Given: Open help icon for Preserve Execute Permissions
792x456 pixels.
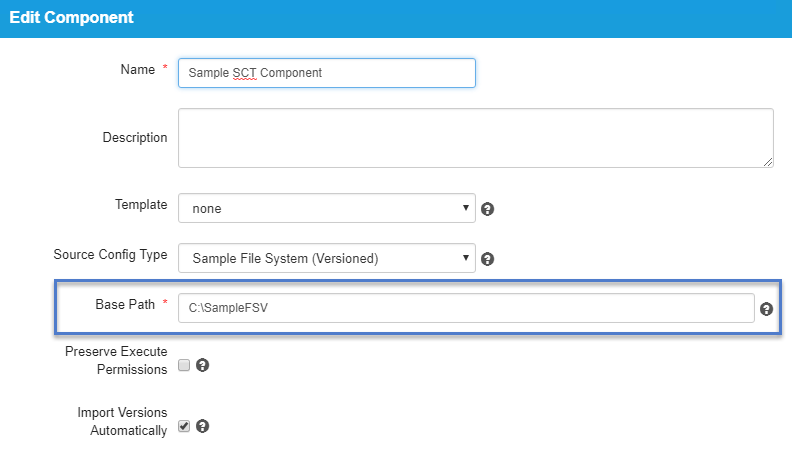Looking at the screenshot, I should pyautogui.click(x=203, y=365).
